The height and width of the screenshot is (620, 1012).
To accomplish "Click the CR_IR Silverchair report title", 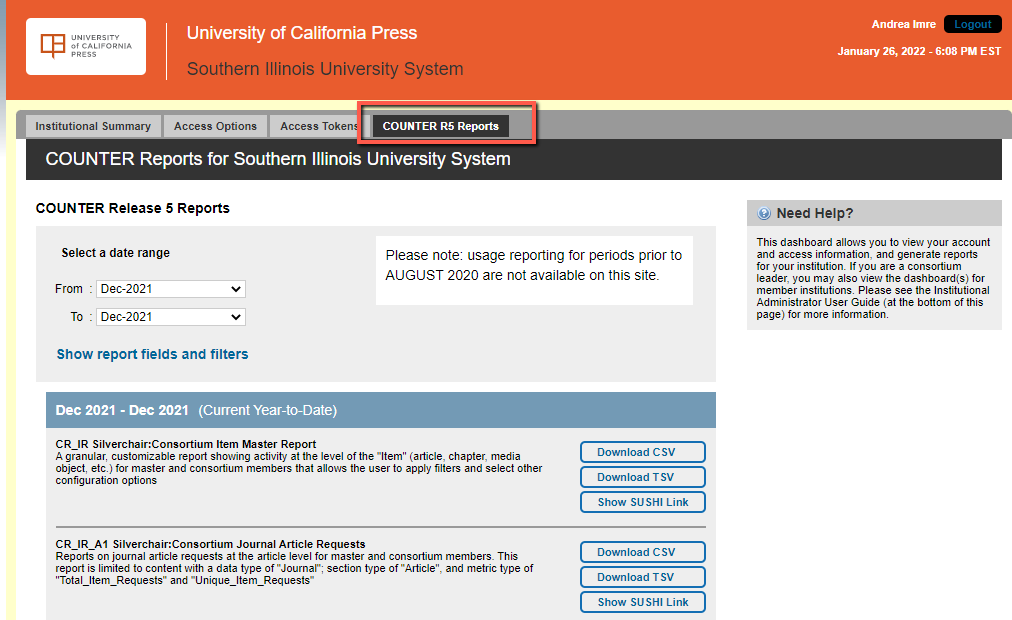I will click(186, 444).
